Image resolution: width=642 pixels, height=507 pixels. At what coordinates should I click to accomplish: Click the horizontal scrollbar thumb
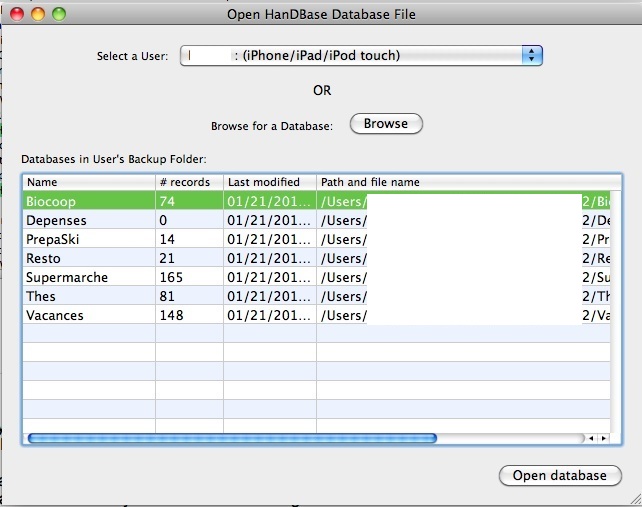[x=232, y=438]
